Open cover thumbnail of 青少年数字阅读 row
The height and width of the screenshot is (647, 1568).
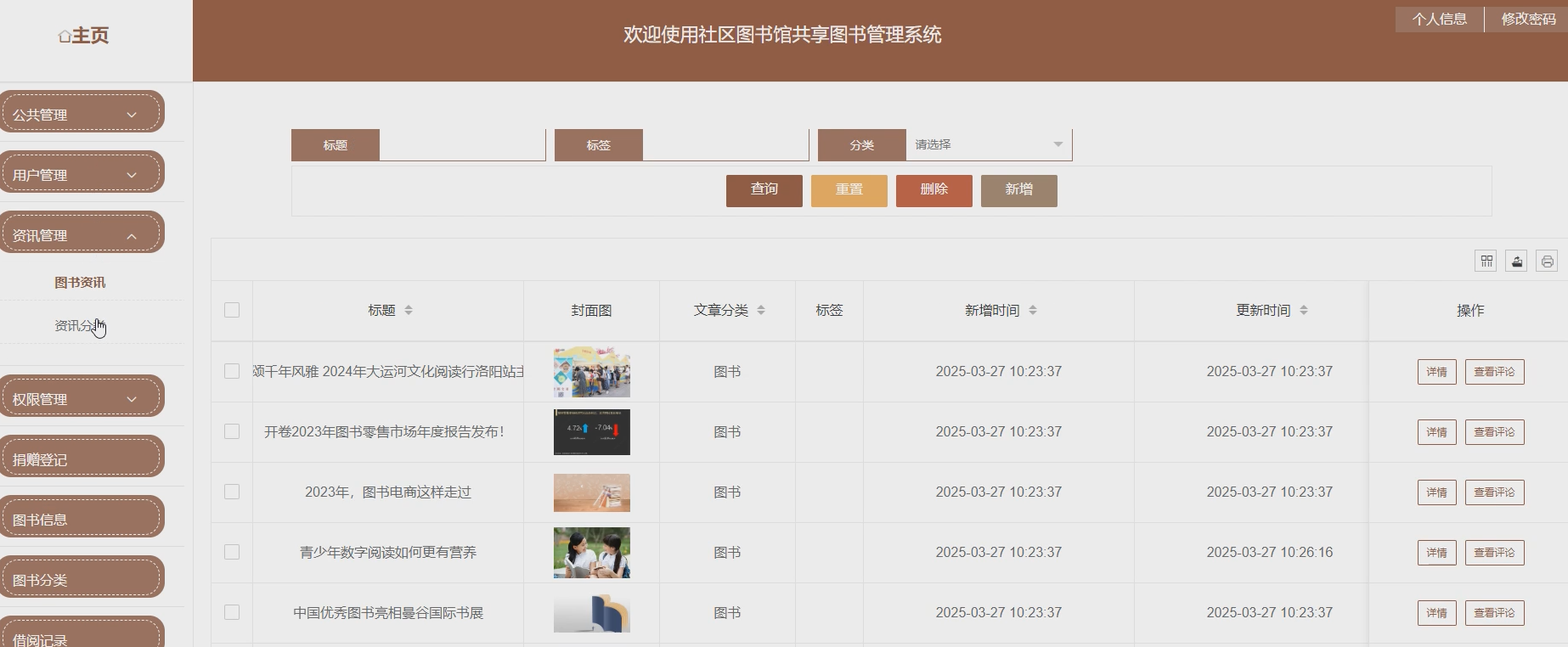click(592, 553)
